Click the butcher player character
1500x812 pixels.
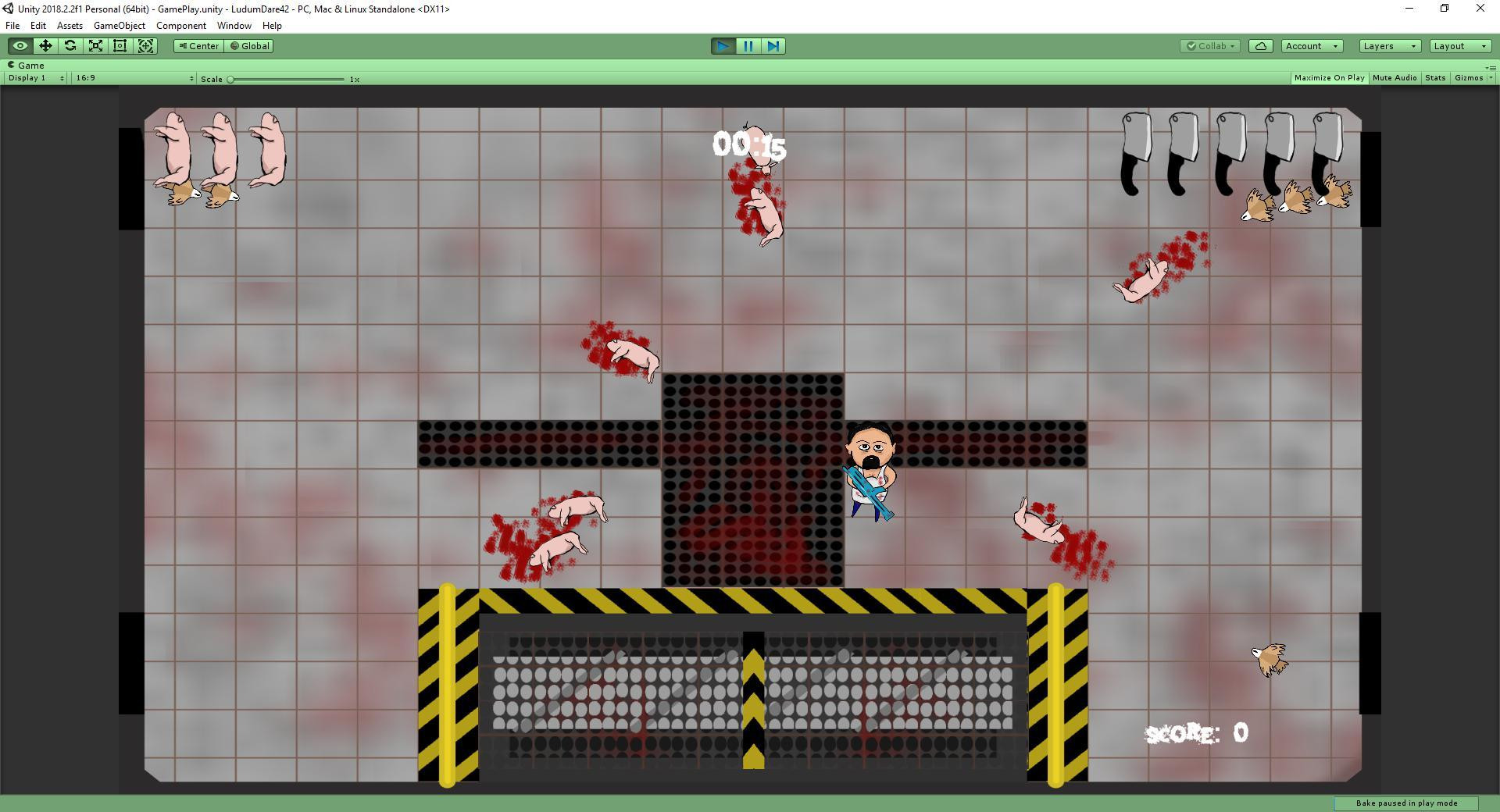(x=870, y=472)
